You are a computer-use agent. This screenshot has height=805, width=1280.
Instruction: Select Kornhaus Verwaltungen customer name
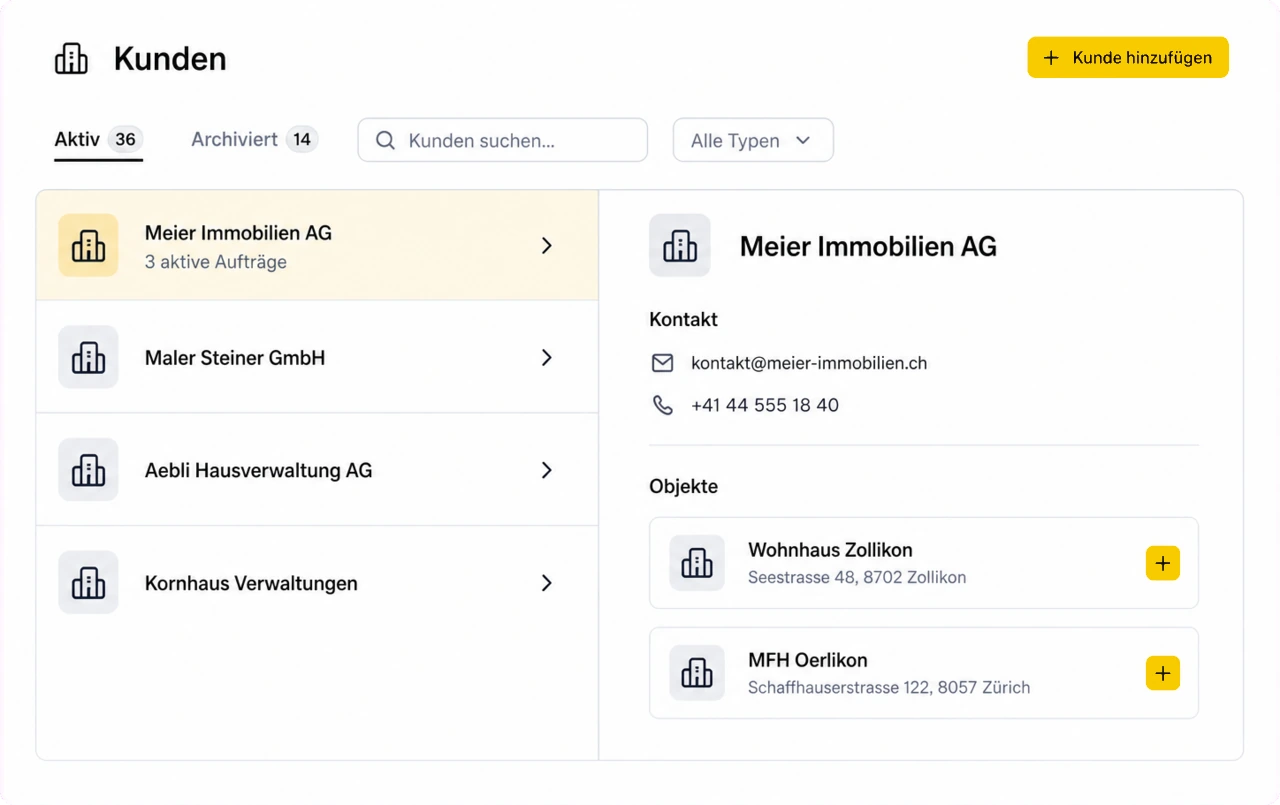(x=251, y=583)
